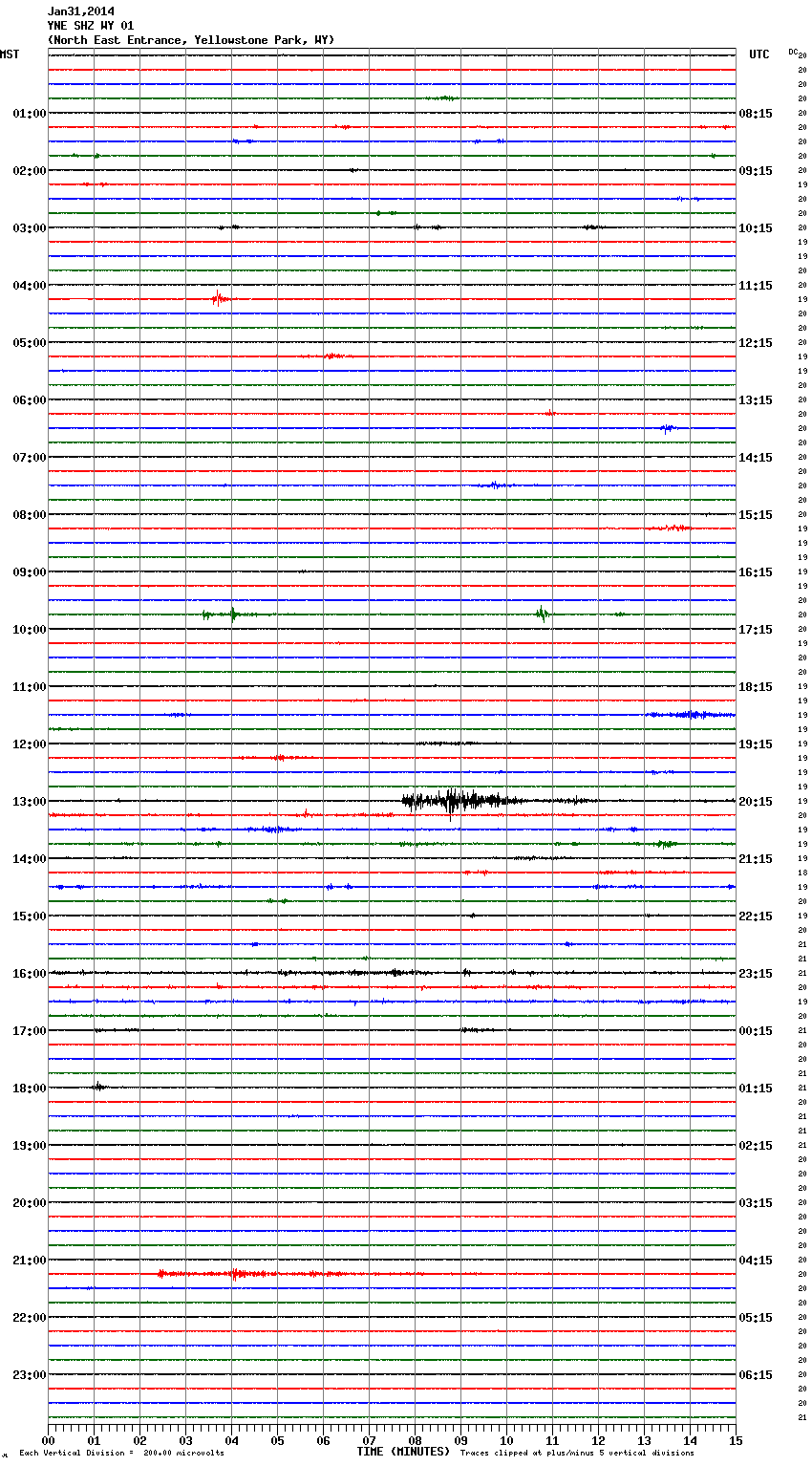Click the noisy black 16:00 MST trace

click(x=392, y=973)
